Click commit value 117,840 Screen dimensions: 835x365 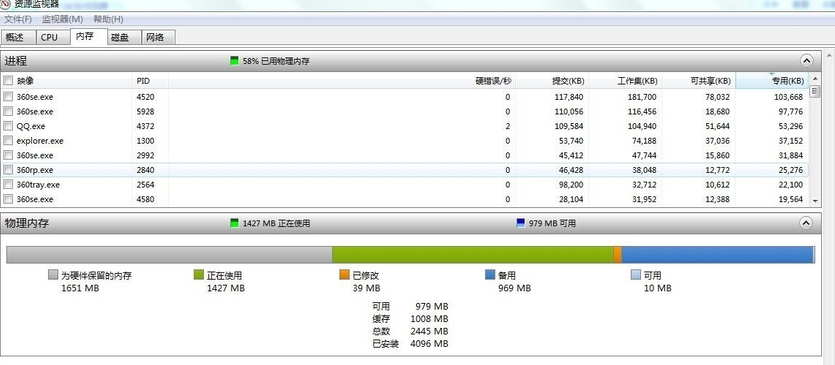568,97
